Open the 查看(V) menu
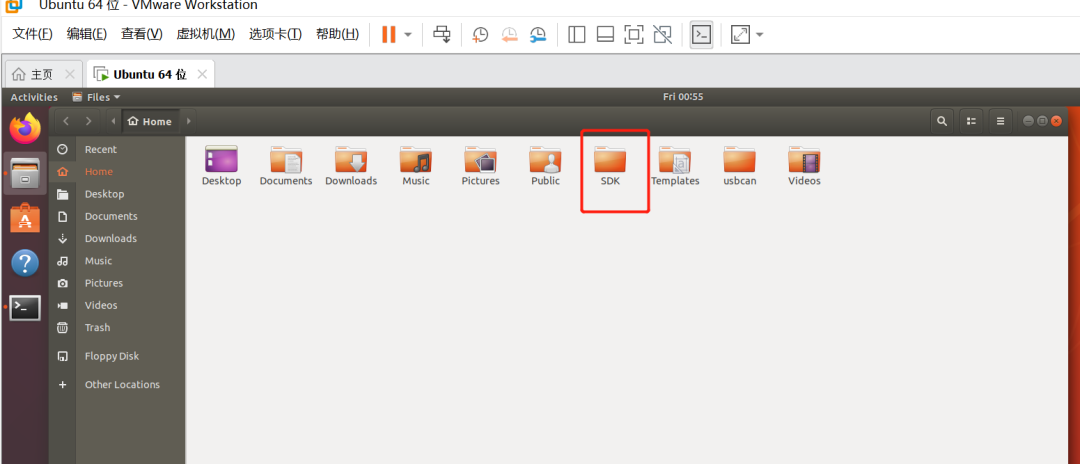The image size is (1080, 464). [x=142, y=34]
